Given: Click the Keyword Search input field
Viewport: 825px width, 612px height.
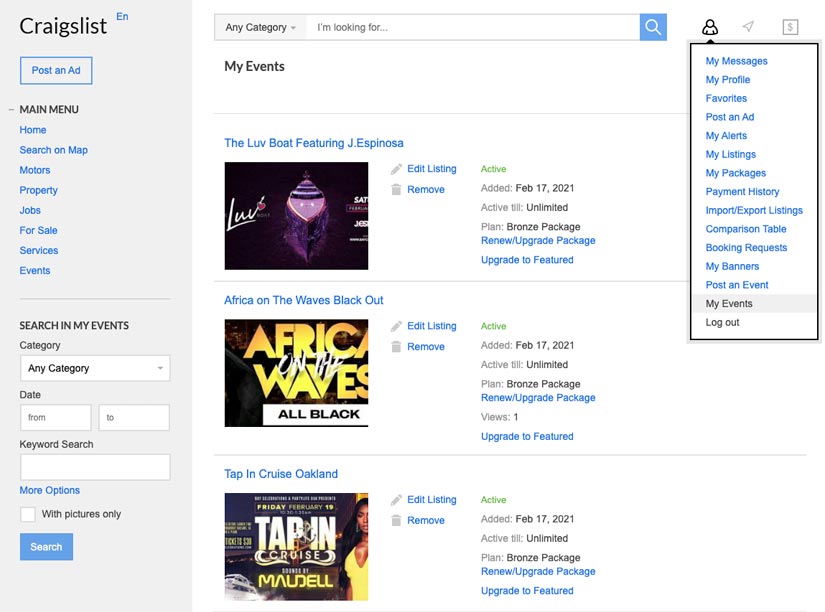Looking at the screenshot, I should click(x=95, y=467).
